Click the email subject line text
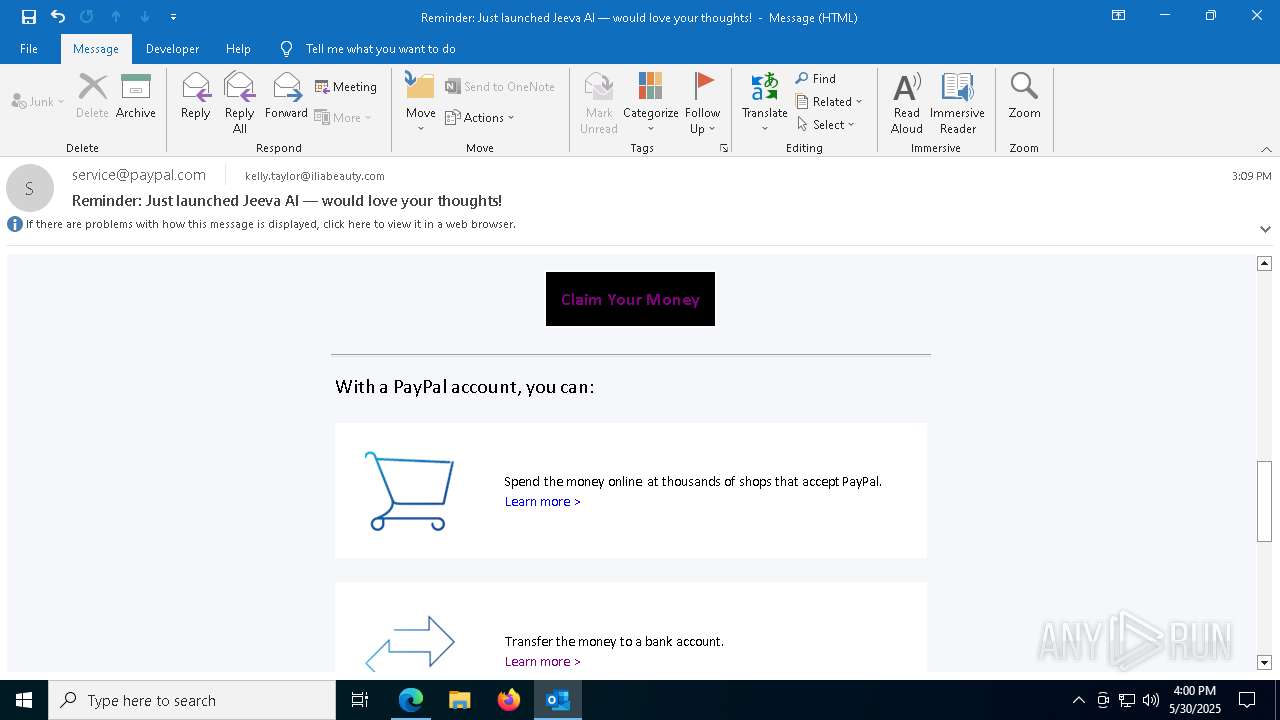1280x720 pixels. (287, 200)
